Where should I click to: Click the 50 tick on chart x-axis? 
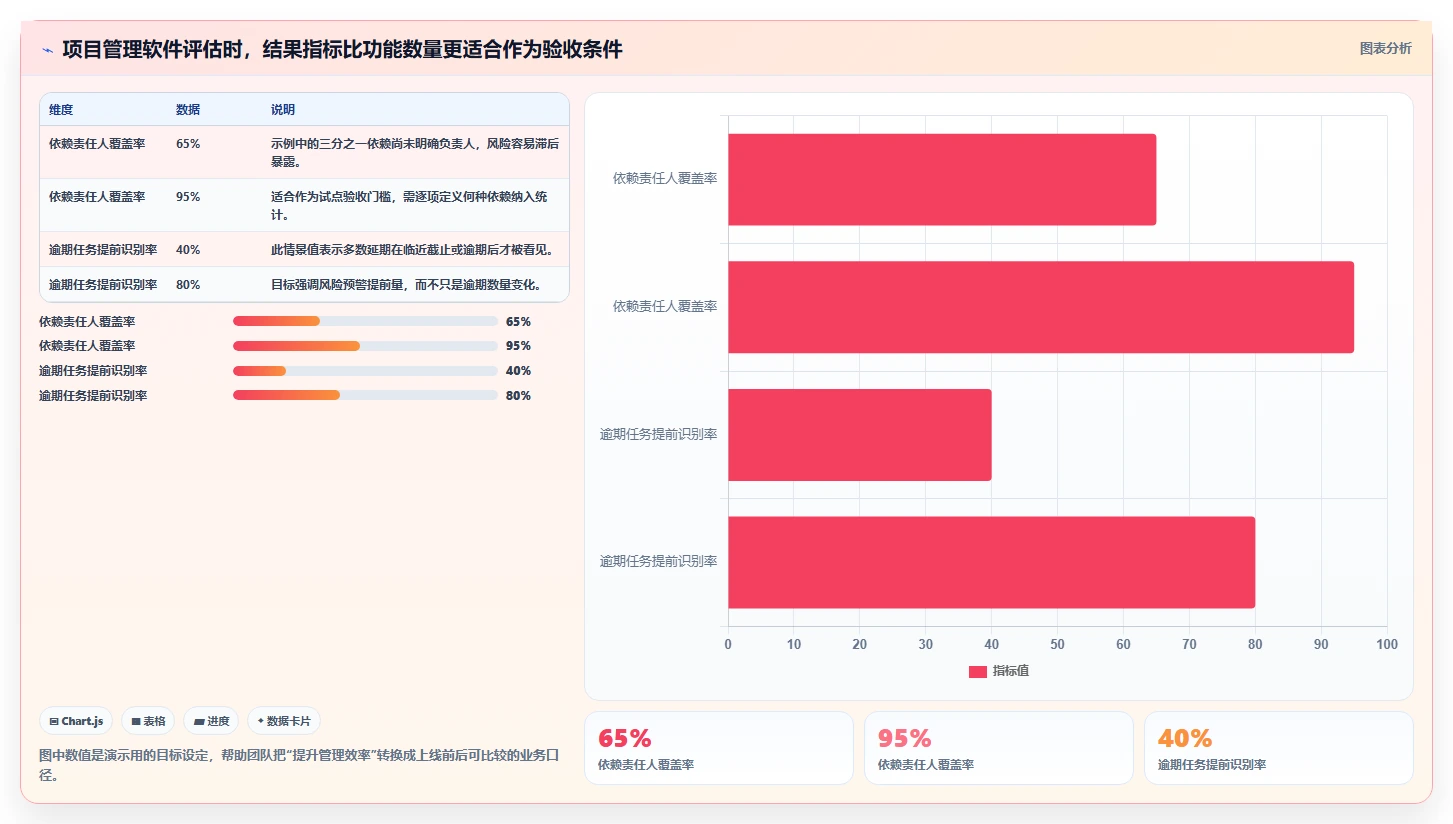[x=1058, y=644]
